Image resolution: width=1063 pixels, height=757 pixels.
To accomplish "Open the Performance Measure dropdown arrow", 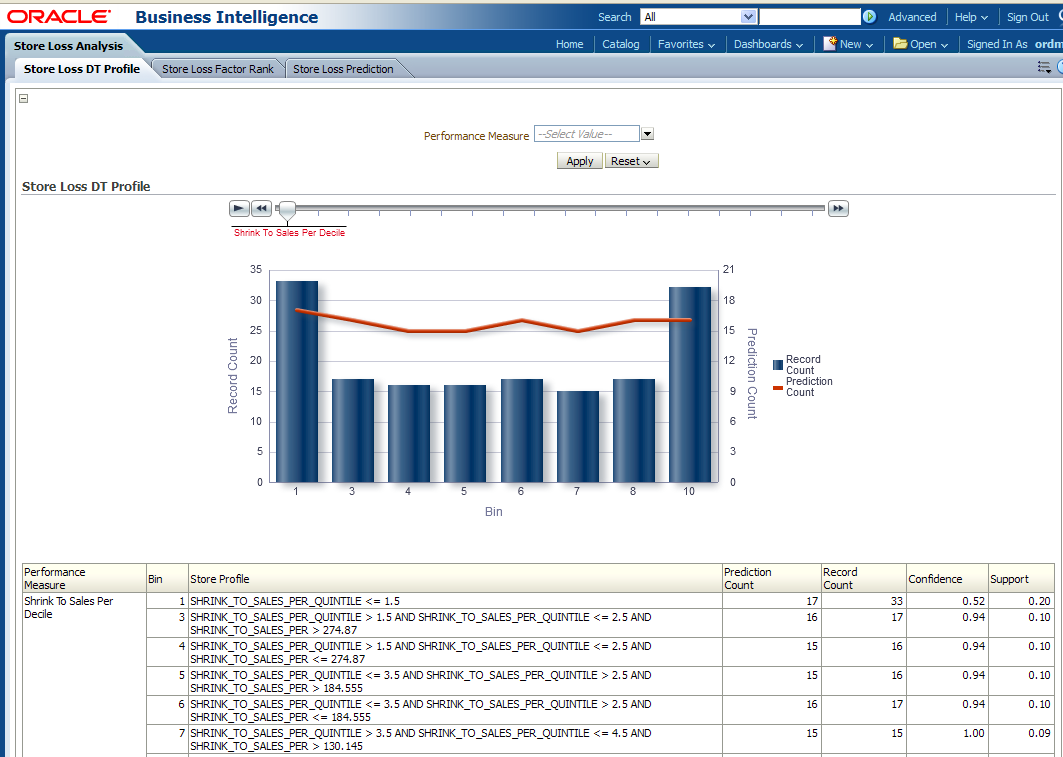I will coord(647,134).
